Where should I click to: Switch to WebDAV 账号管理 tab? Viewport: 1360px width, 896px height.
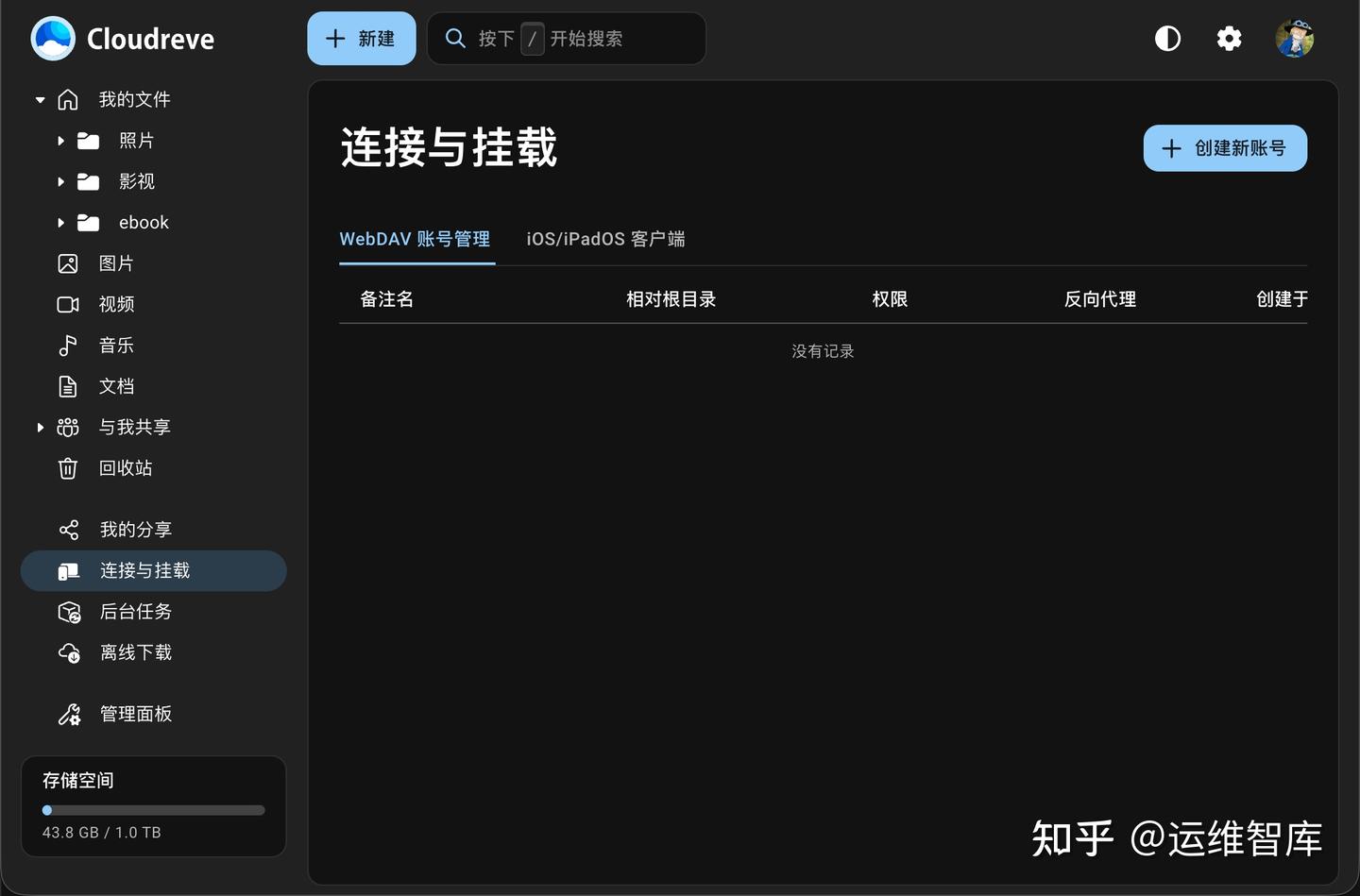click(x=415, y=239)
